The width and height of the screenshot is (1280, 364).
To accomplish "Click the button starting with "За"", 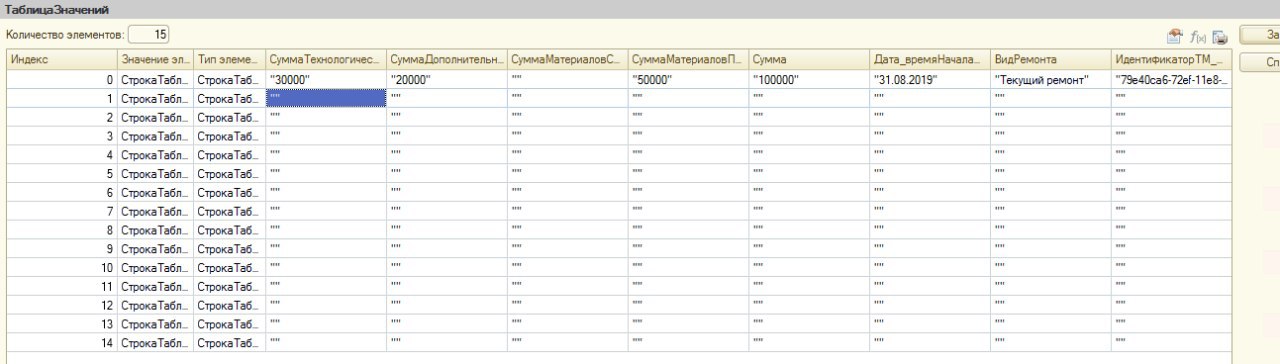I will click(1260, 34).
